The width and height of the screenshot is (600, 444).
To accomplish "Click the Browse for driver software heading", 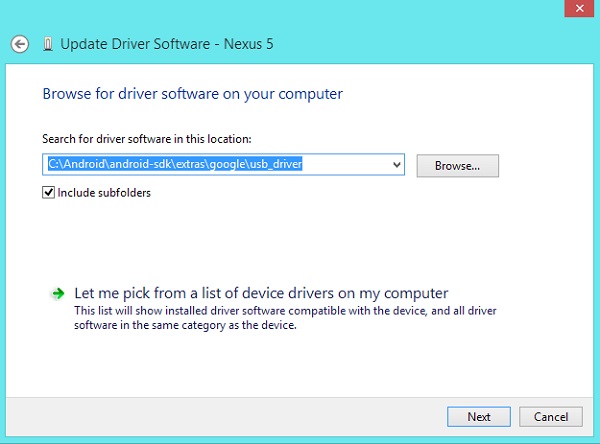I will (192, 94).
